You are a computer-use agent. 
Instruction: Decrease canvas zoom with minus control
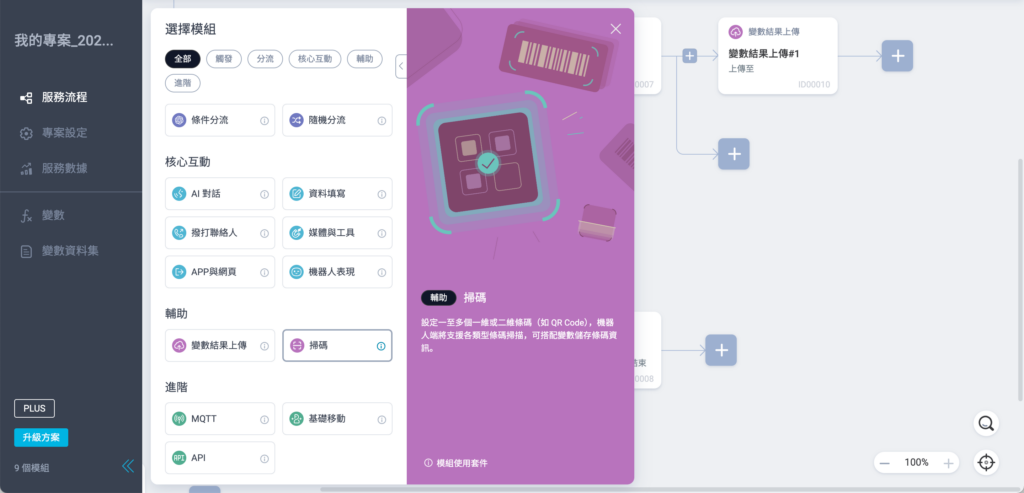(884, 463)
